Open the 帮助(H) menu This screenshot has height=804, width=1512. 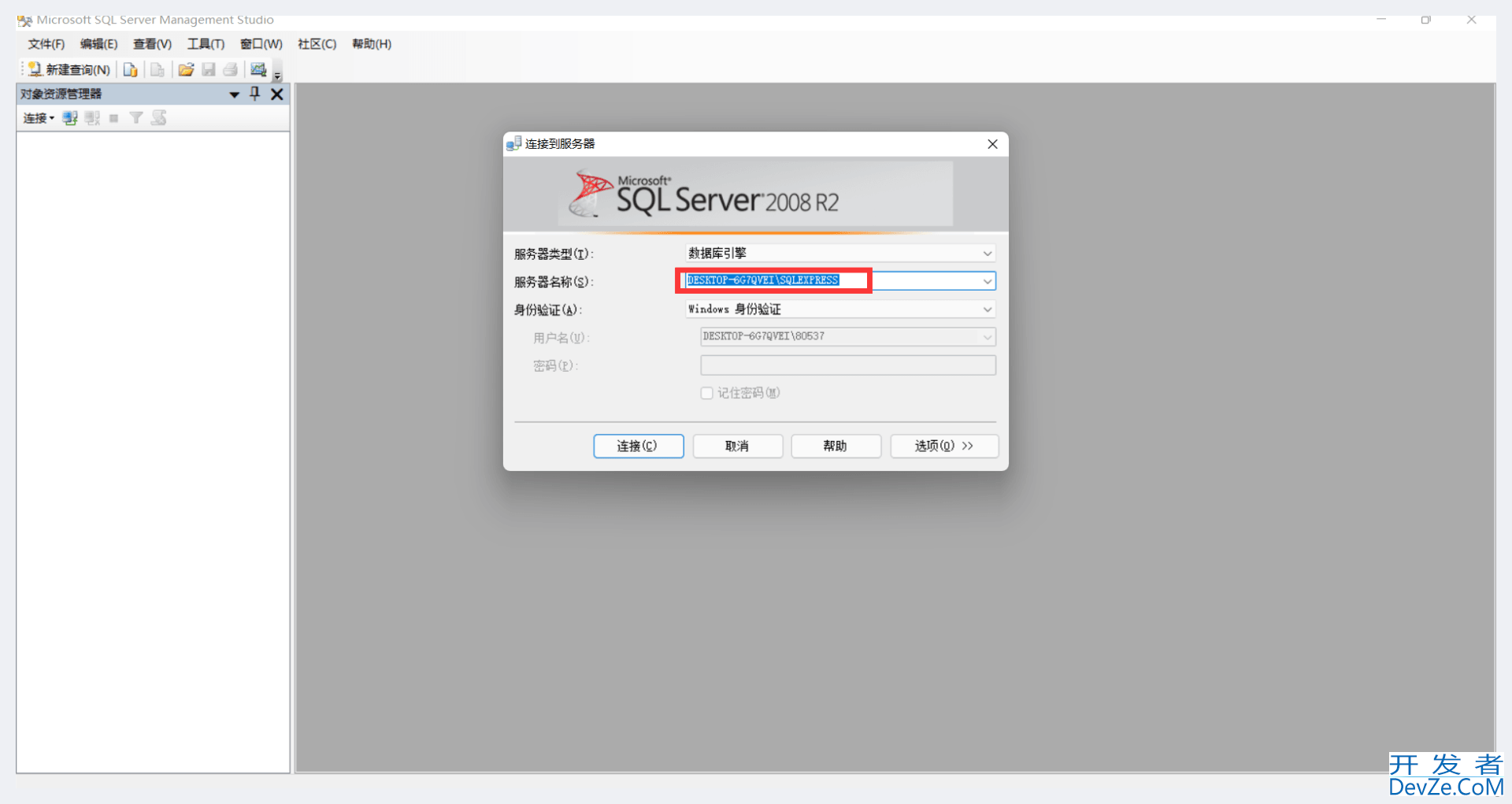point(372,44)
